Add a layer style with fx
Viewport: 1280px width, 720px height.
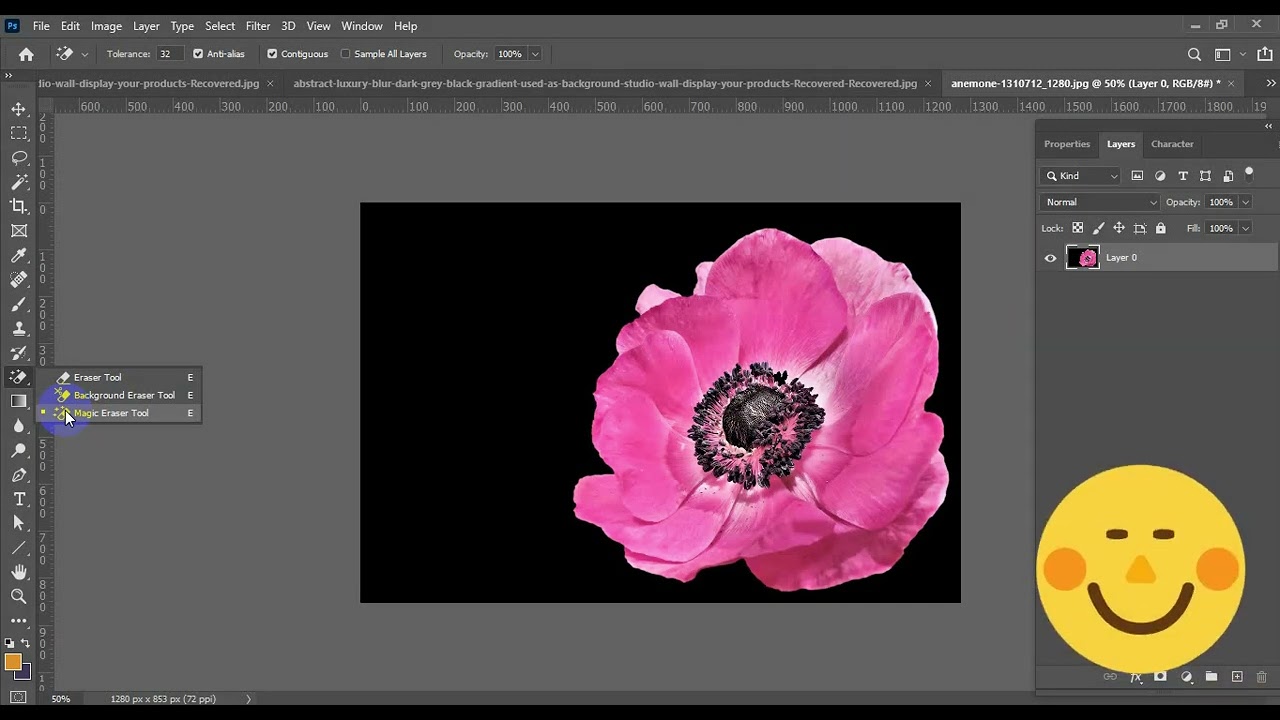pos(1136,677)
